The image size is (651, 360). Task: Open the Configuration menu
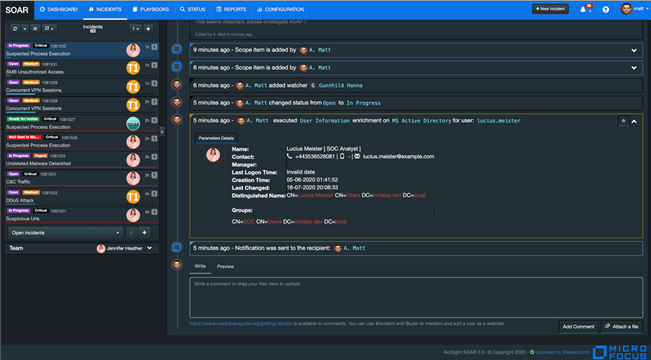pos(280,9)
